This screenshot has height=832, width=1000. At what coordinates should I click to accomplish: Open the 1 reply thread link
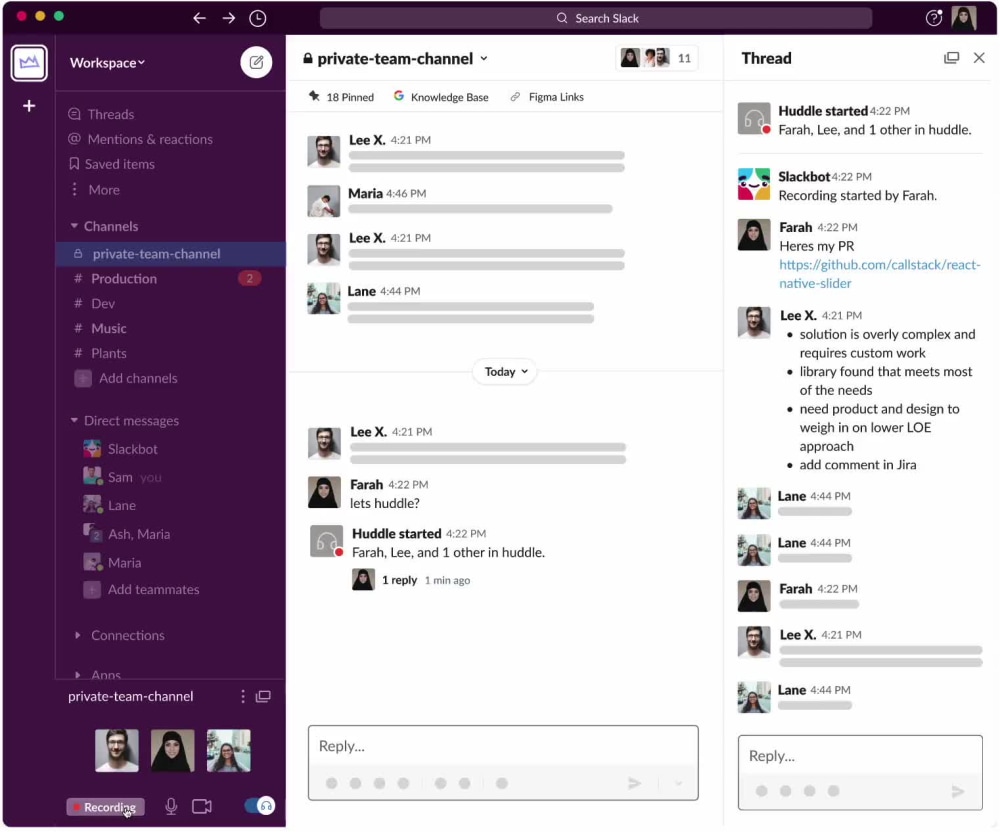(x=399, y=580)
